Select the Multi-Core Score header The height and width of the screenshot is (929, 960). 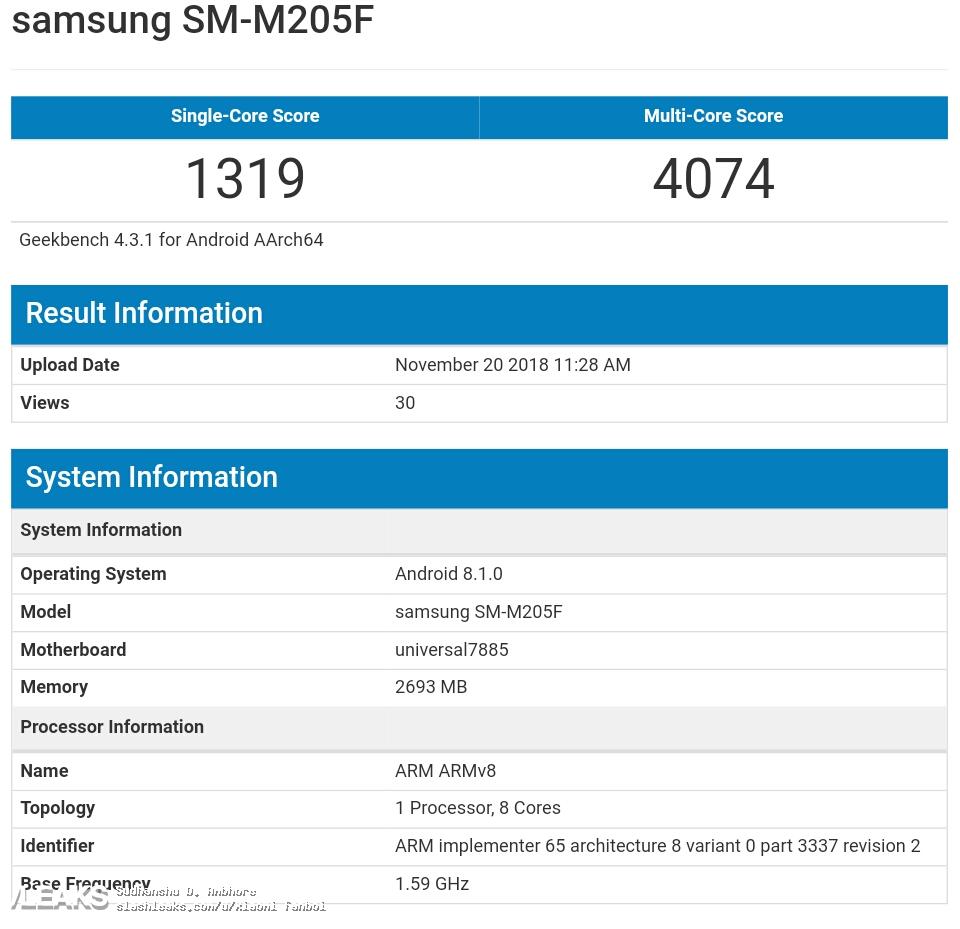click(x=713, y=116)
